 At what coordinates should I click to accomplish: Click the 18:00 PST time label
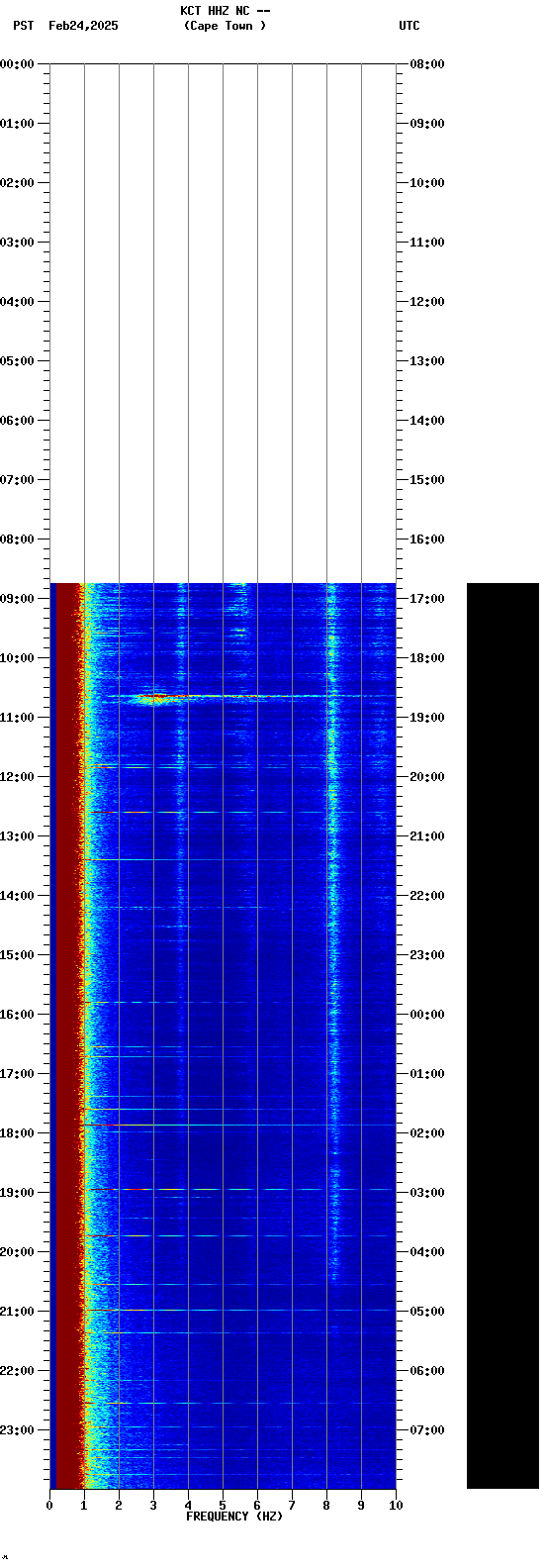click(x=18, y=1133)
